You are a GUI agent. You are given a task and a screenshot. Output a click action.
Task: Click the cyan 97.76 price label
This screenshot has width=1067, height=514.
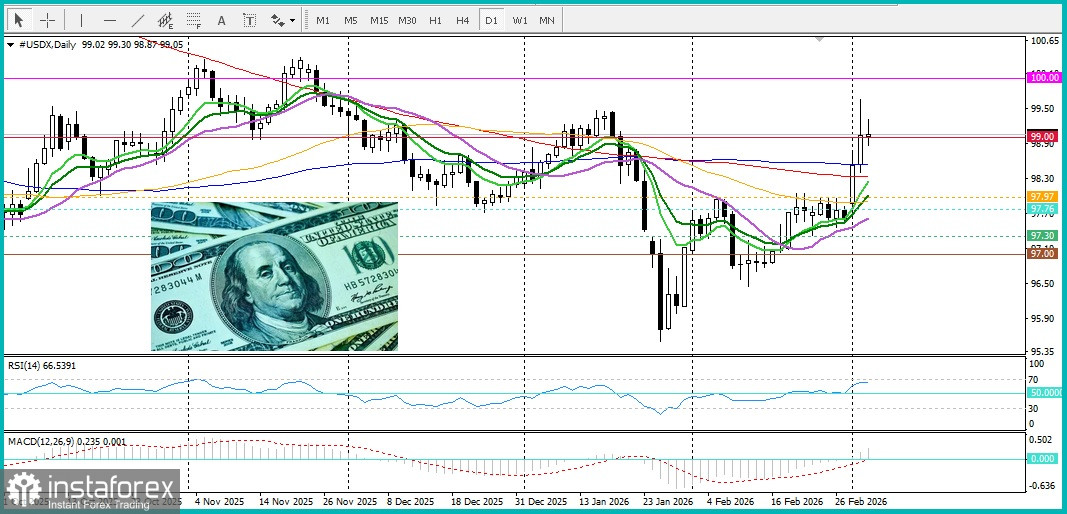1043,208
